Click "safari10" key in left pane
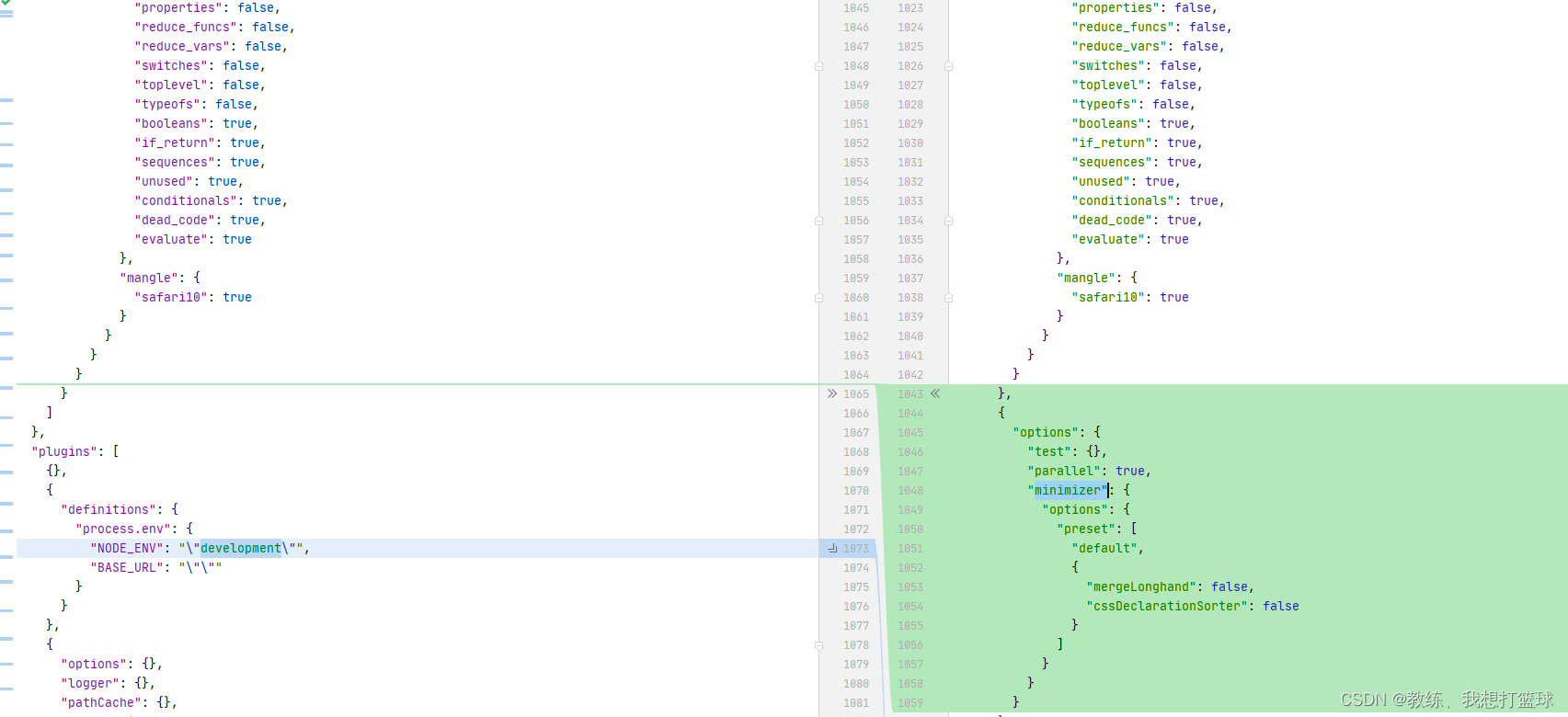 171,297
